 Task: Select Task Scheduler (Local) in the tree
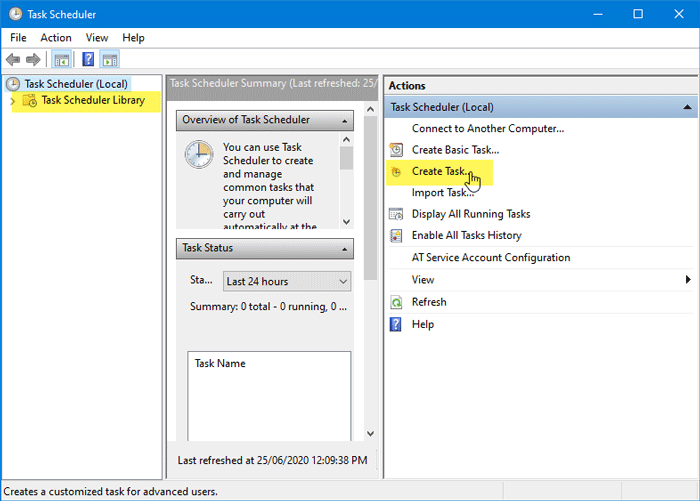point(76,84)
